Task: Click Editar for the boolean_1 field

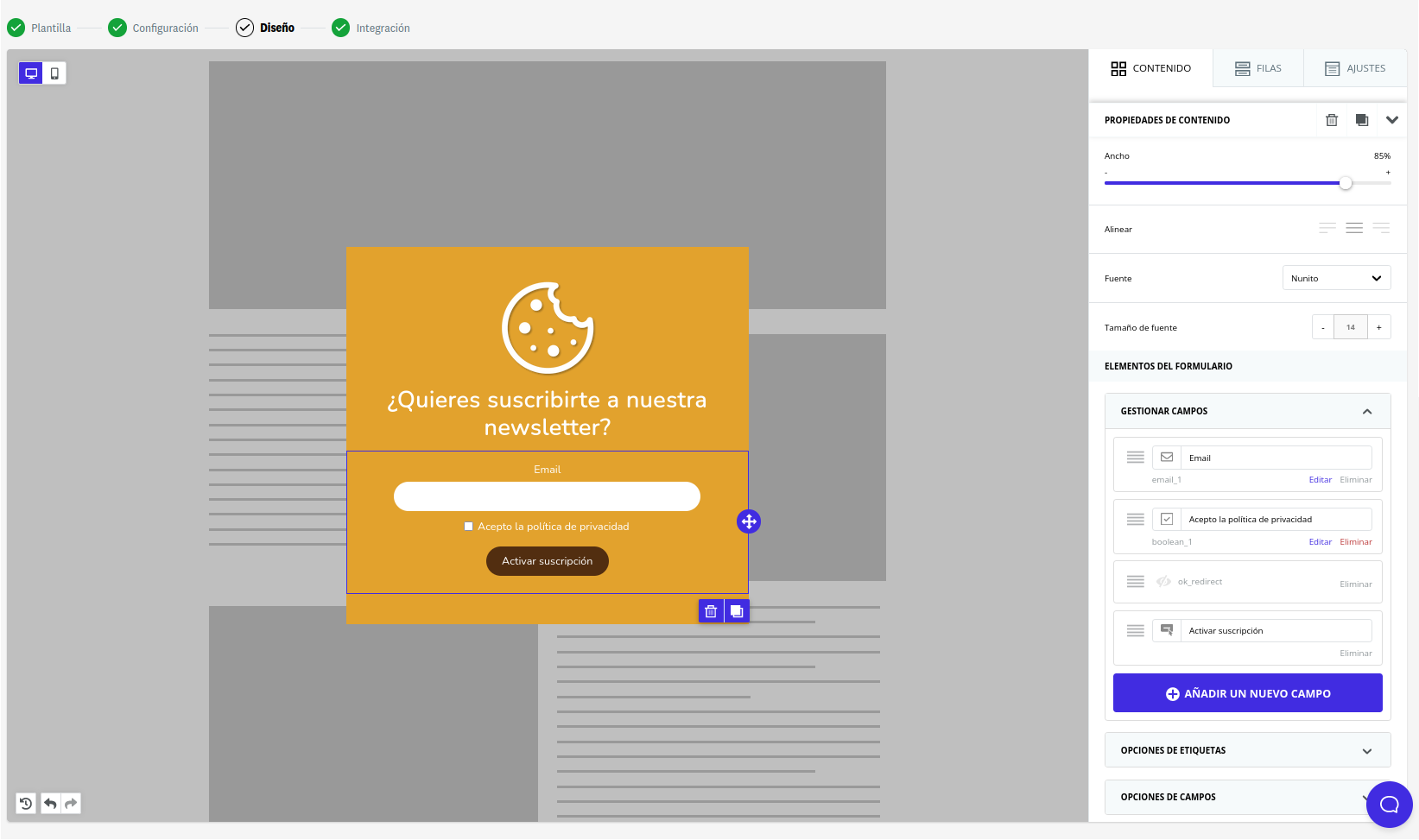Action: 1321,542
